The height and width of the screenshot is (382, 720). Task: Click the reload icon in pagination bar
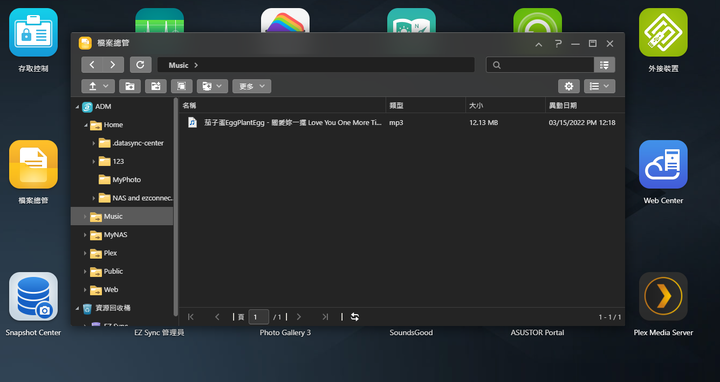pos(355,317)
